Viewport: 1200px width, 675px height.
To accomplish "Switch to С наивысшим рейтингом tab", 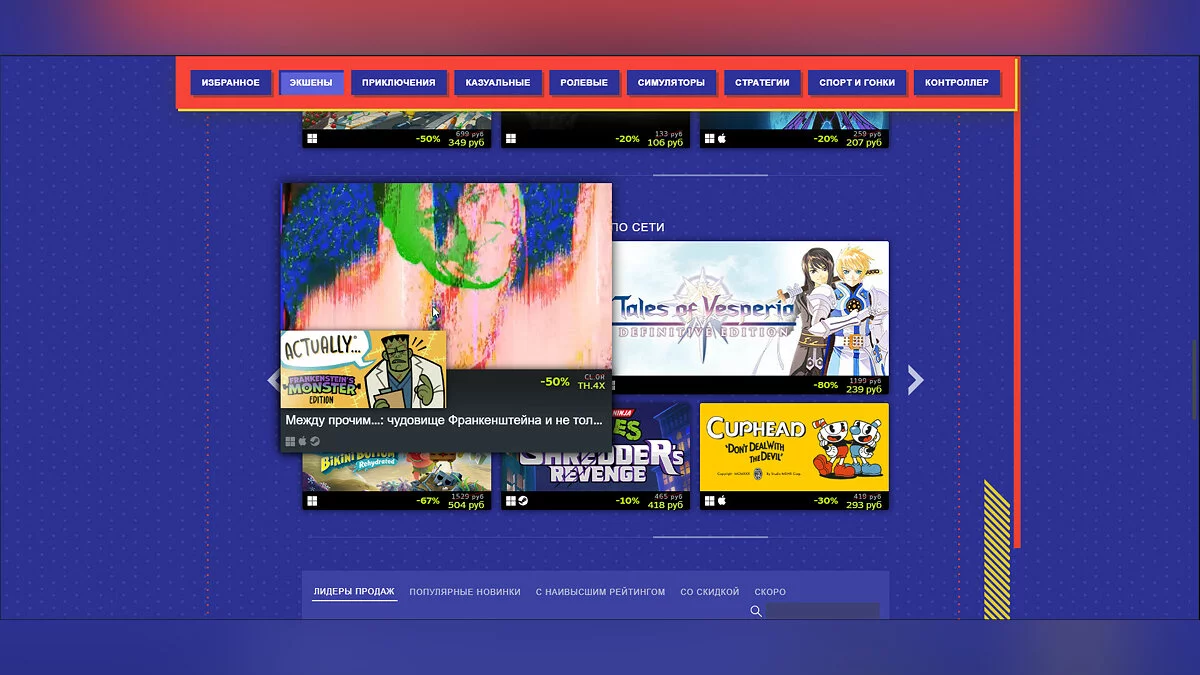I will pyautogui.click(x=600, y=592).
